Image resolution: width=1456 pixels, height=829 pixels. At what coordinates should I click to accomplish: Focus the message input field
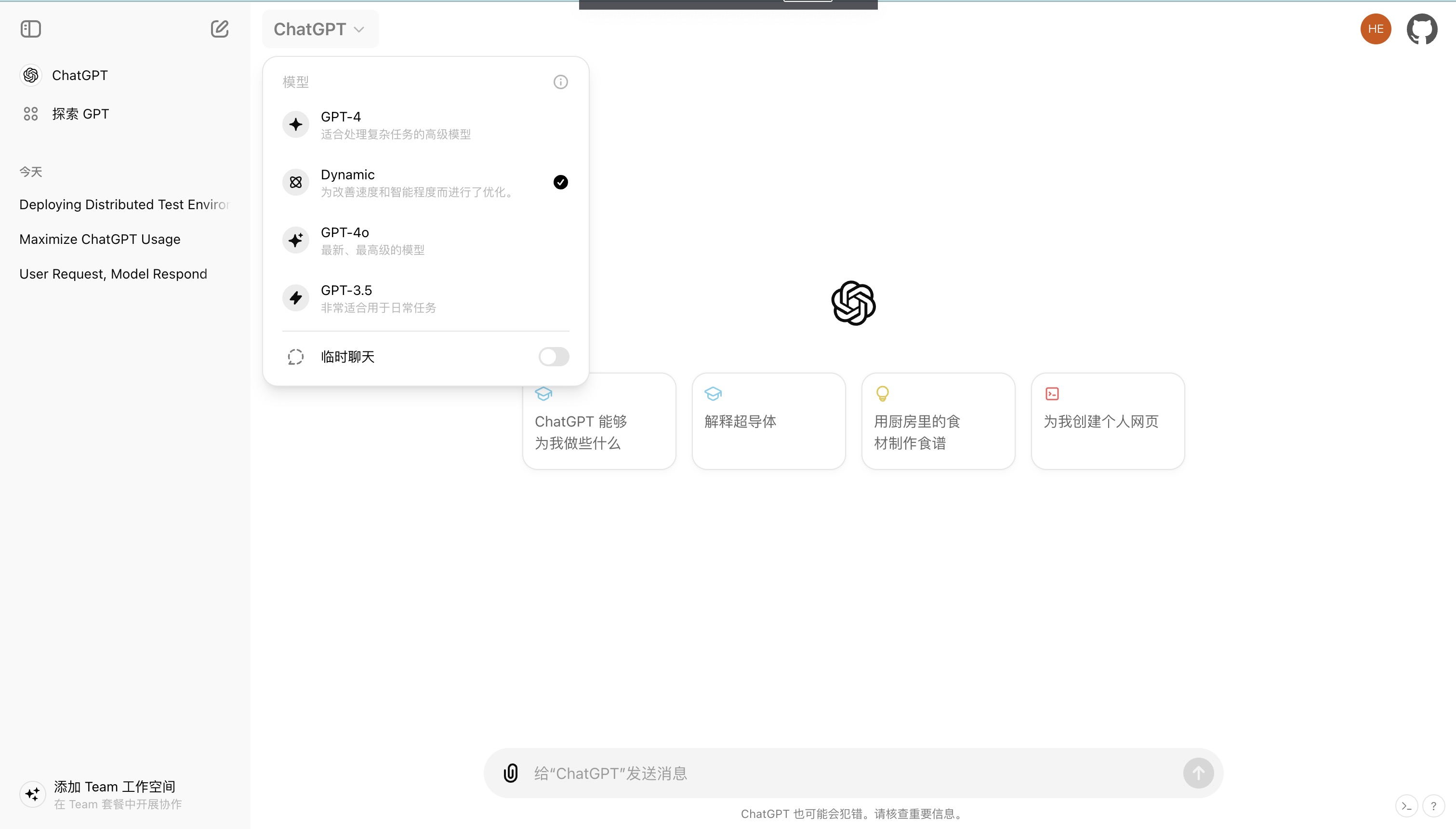pyautogui.click(x=853, y=773)
